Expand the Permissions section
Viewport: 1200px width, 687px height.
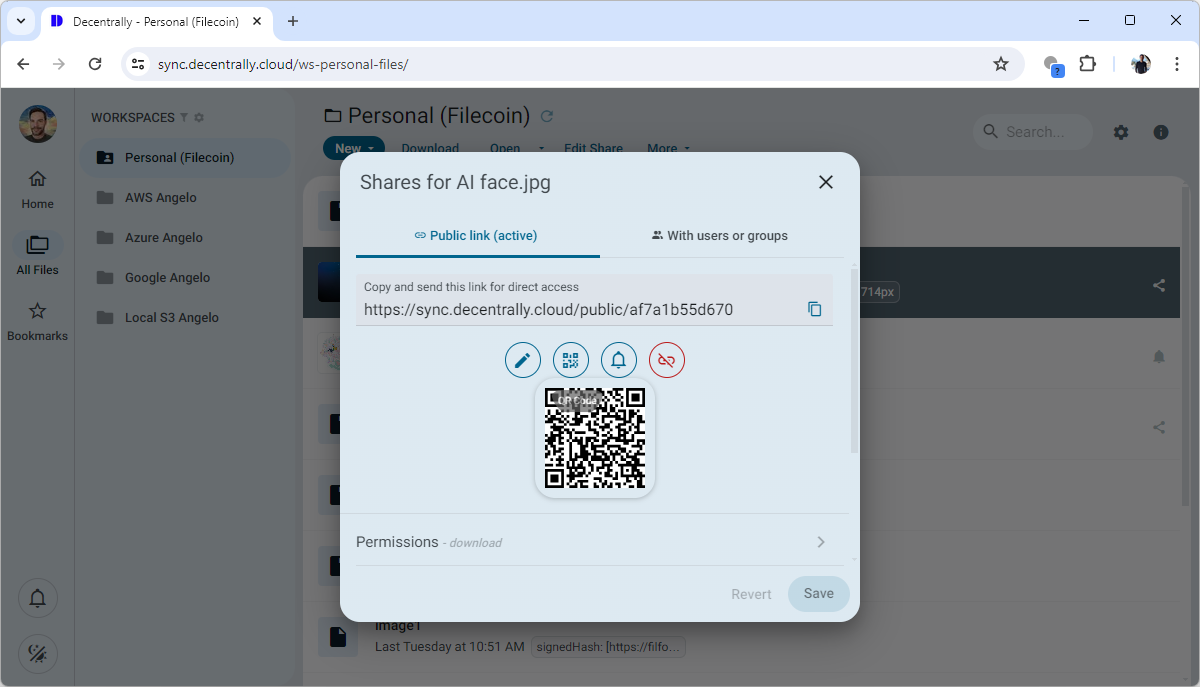point(594,542)
